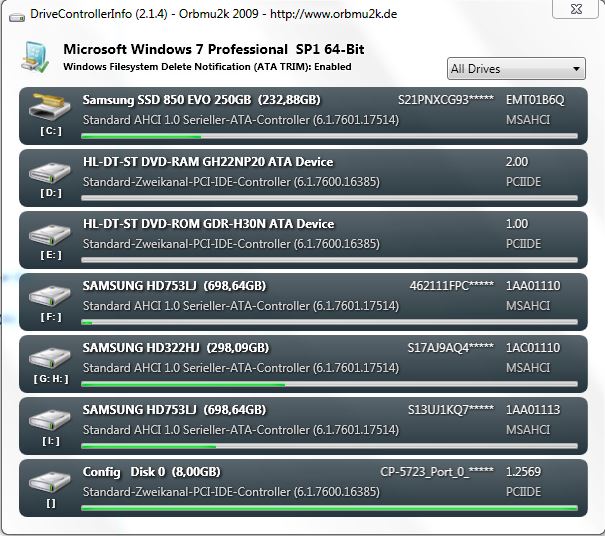Click firmware version 1AC01110
The image size is (605, 536).
pos(533,348)
